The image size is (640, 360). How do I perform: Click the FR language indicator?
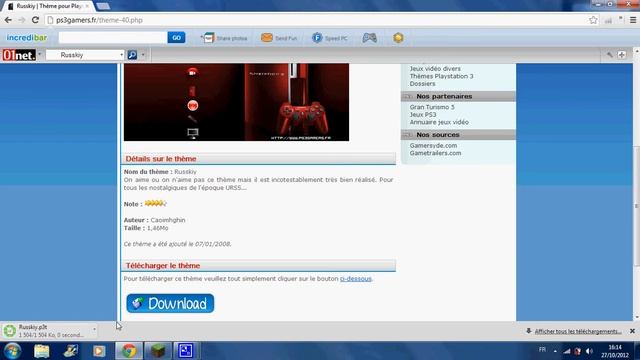[x=542, y=350]
